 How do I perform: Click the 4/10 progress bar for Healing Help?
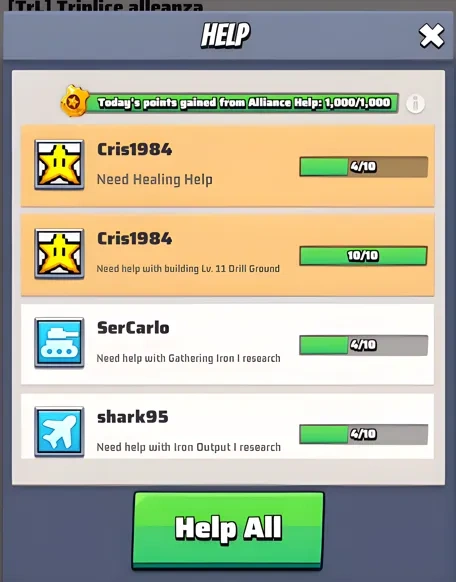364,167
